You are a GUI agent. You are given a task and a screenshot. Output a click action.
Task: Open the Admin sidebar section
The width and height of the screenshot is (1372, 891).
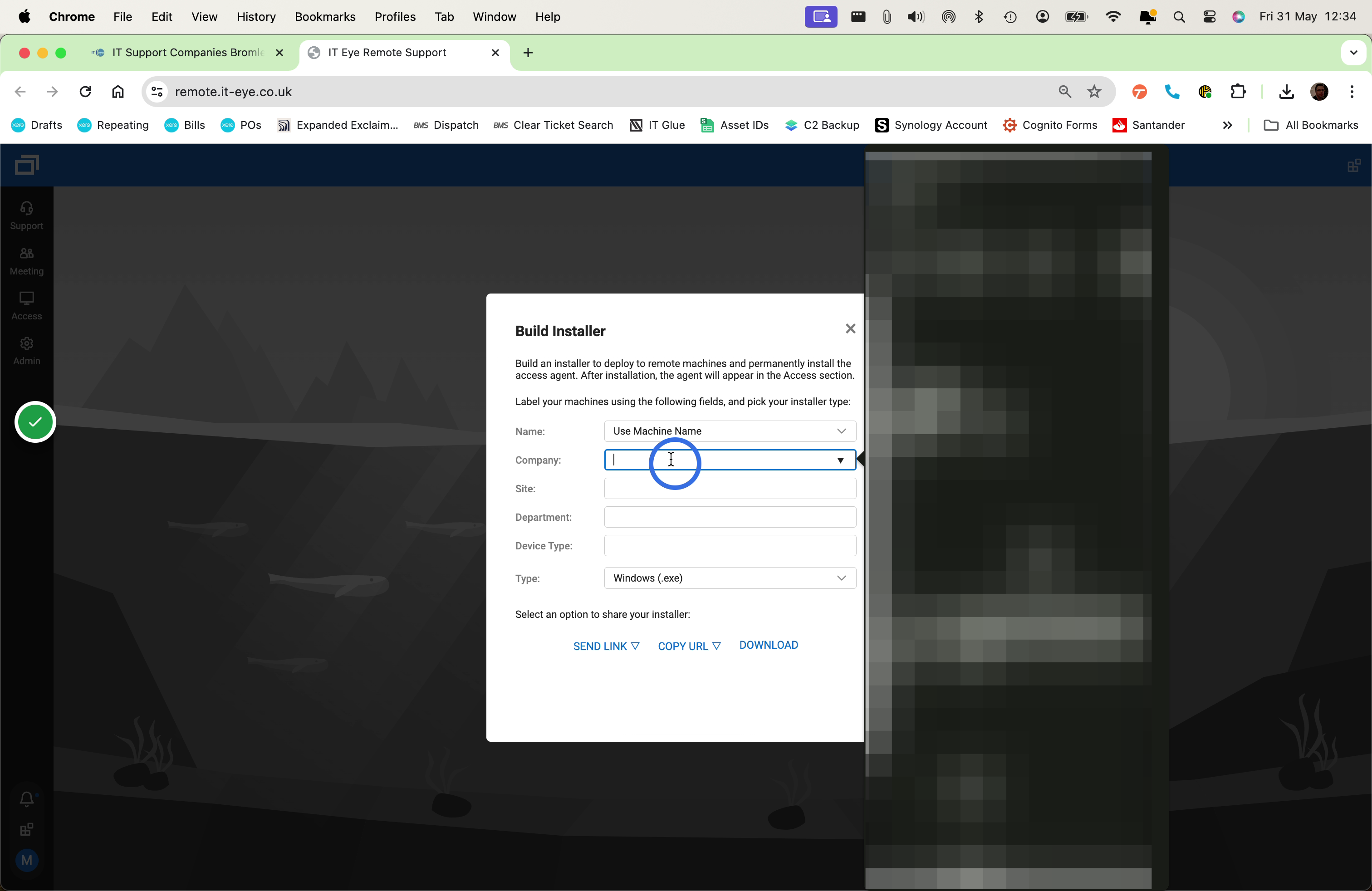coord(26,351)
